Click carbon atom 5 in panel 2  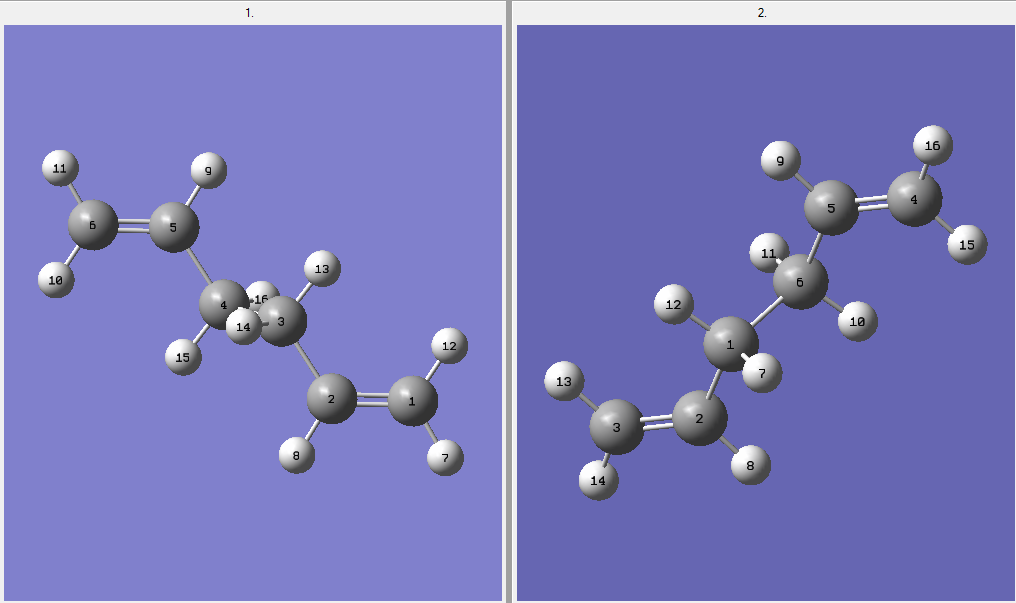coord(831,207)
